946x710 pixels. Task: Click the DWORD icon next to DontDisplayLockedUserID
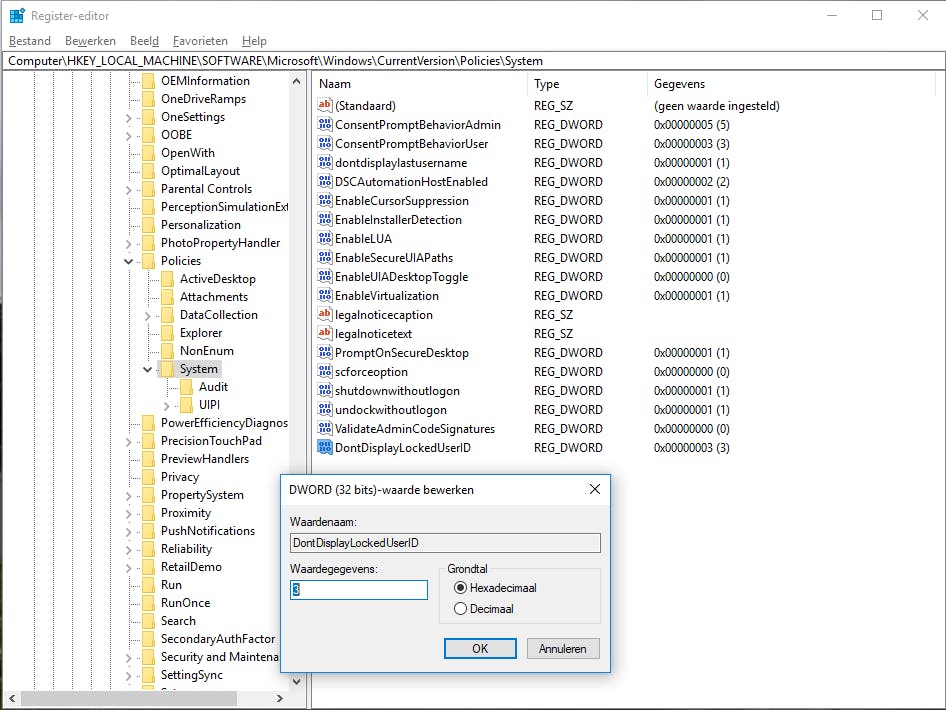coord(325,447)
